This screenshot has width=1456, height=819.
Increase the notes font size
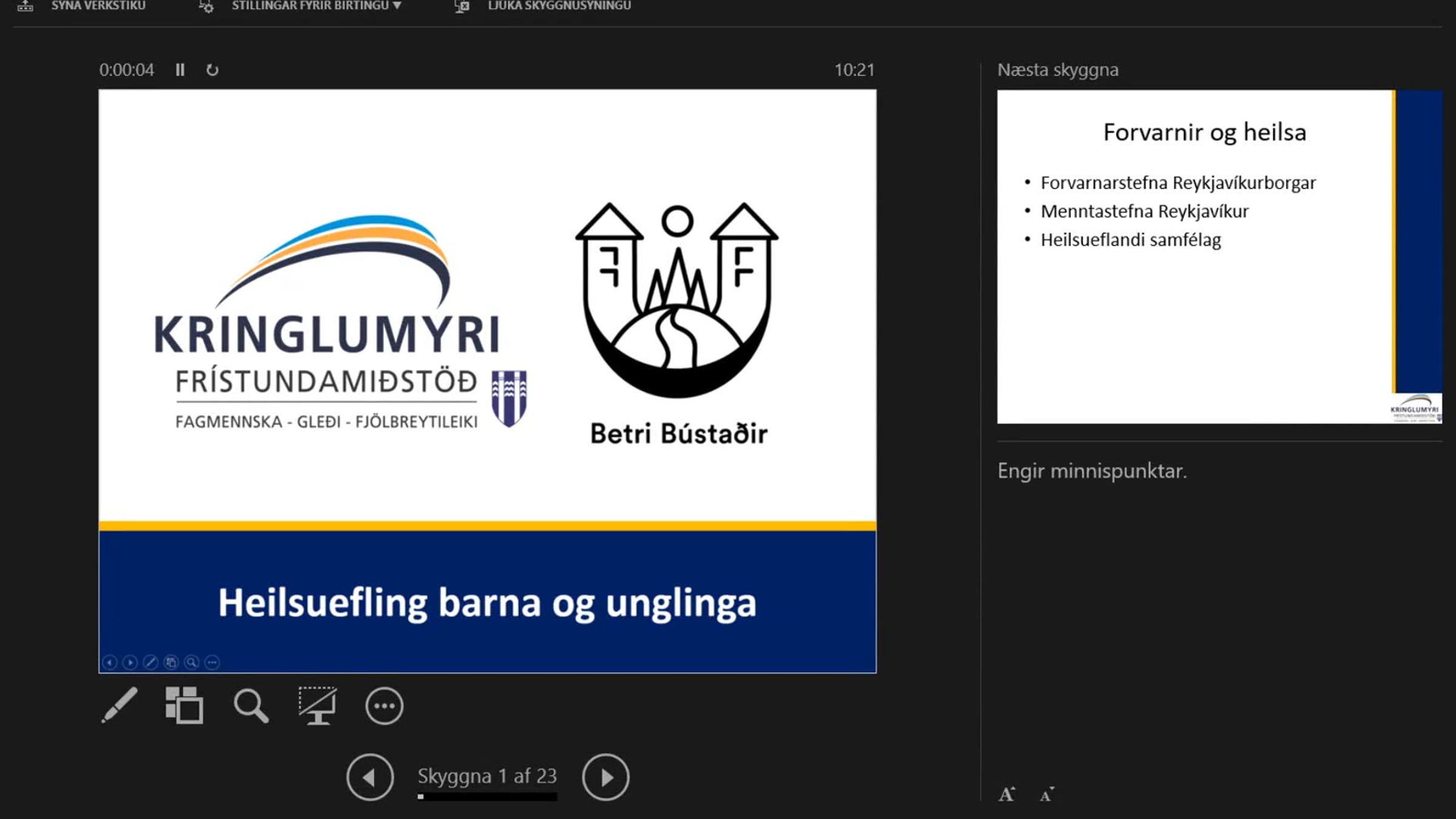(x=1007, y=794)
